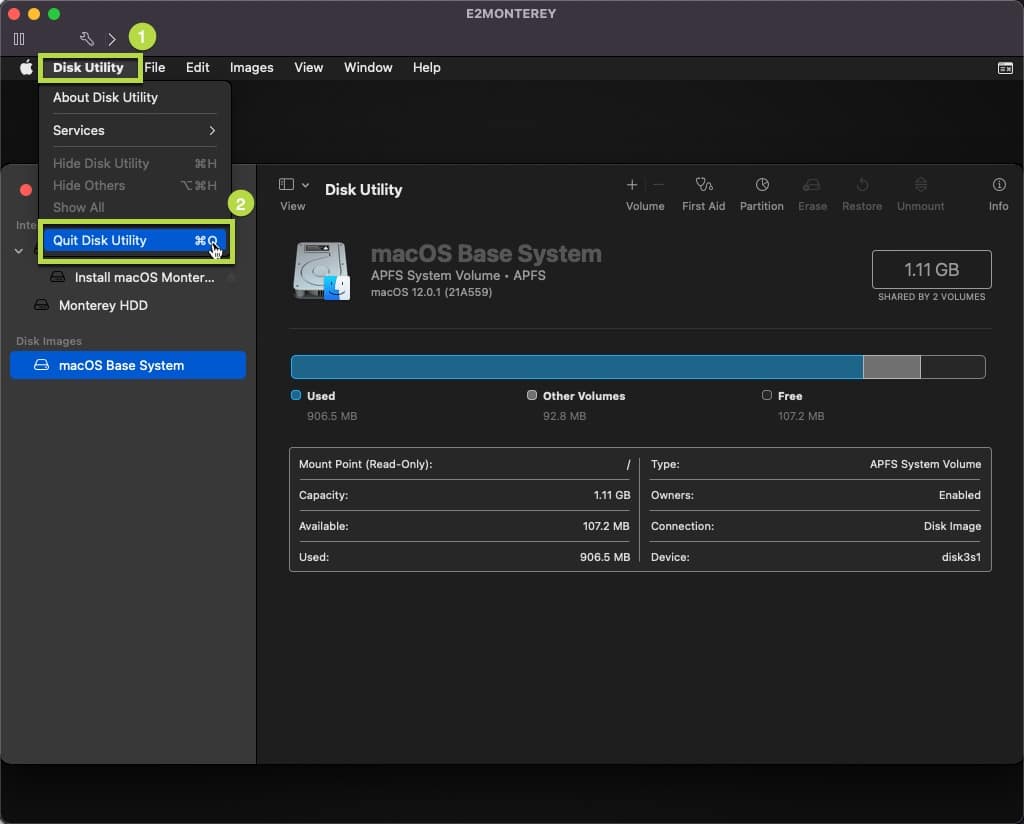Choose Quit Disk Utility
1024x824 pixels.
pyautogui.click(x=135, y=240)
